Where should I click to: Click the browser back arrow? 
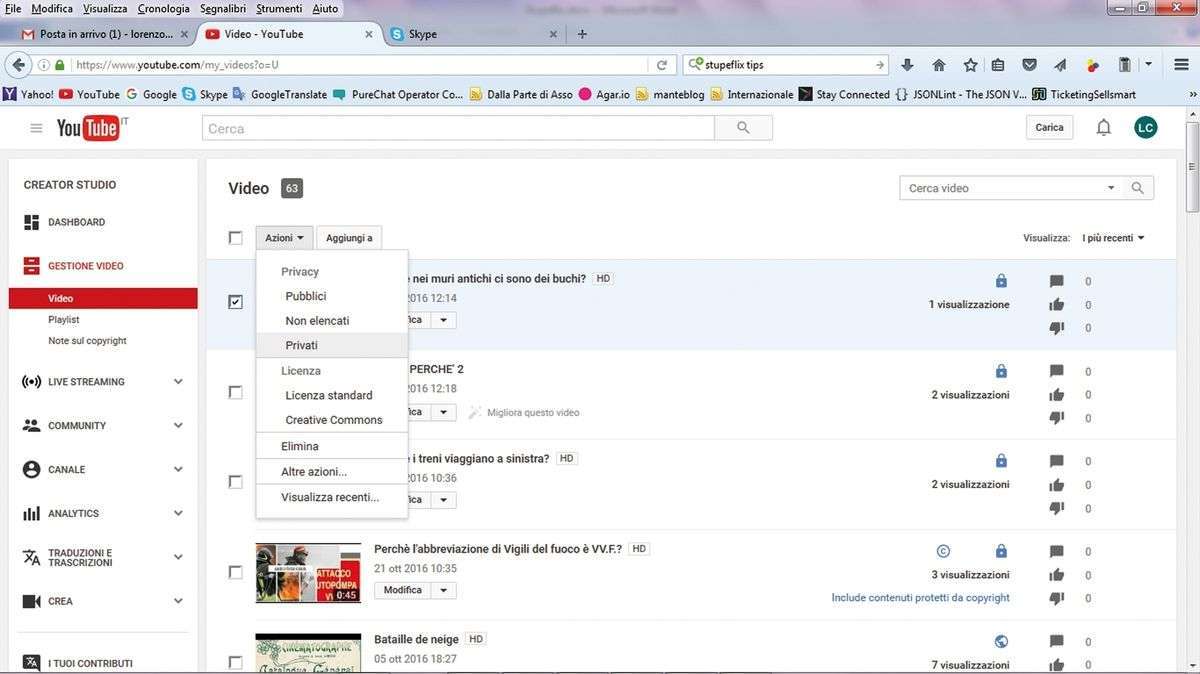(x=17, y=65)
